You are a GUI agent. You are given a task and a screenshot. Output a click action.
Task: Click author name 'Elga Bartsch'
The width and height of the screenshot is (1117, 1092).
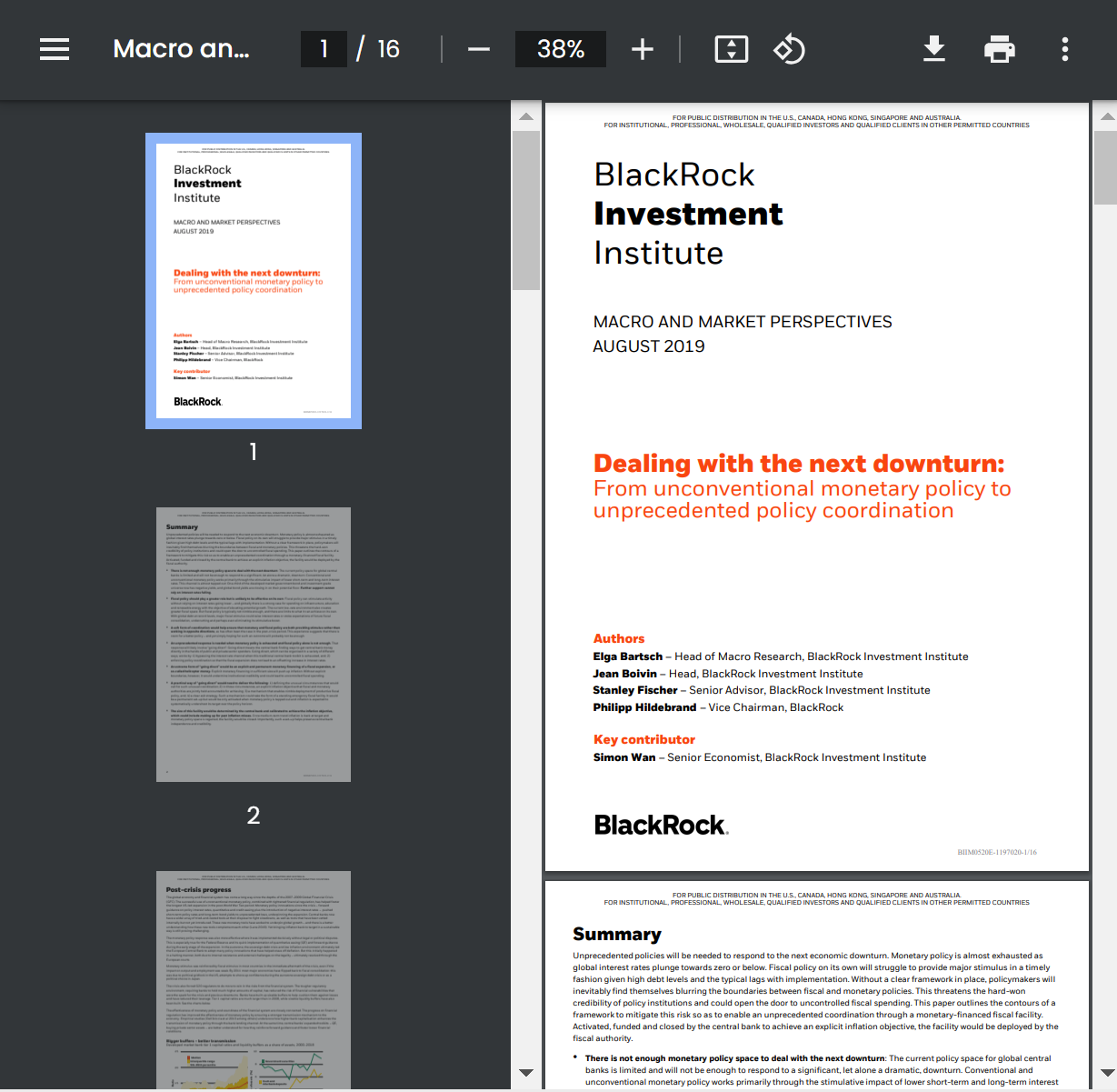[628, 656]
